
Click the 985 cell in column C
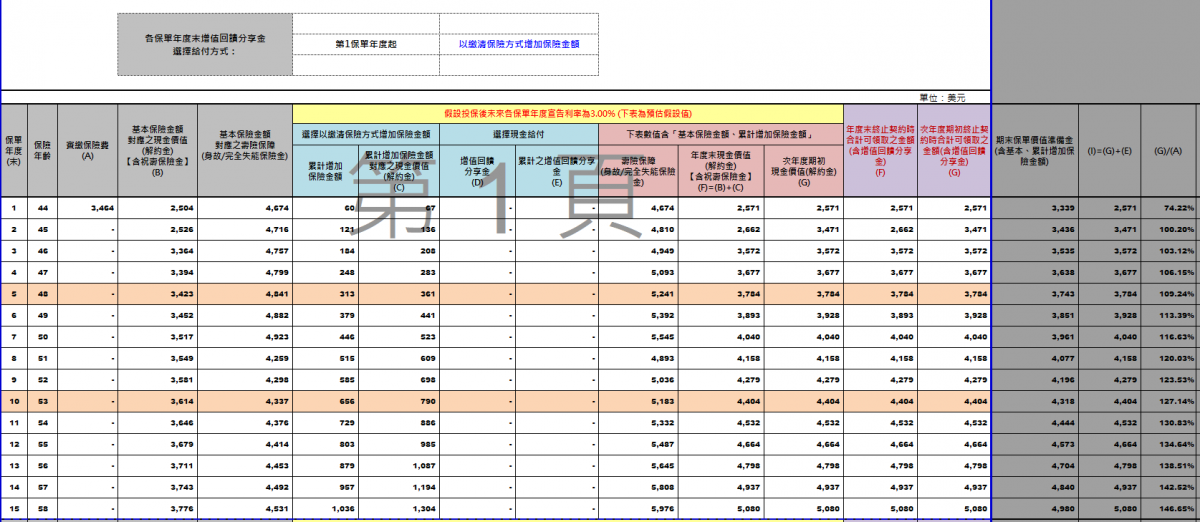click(x=399, y=444)
